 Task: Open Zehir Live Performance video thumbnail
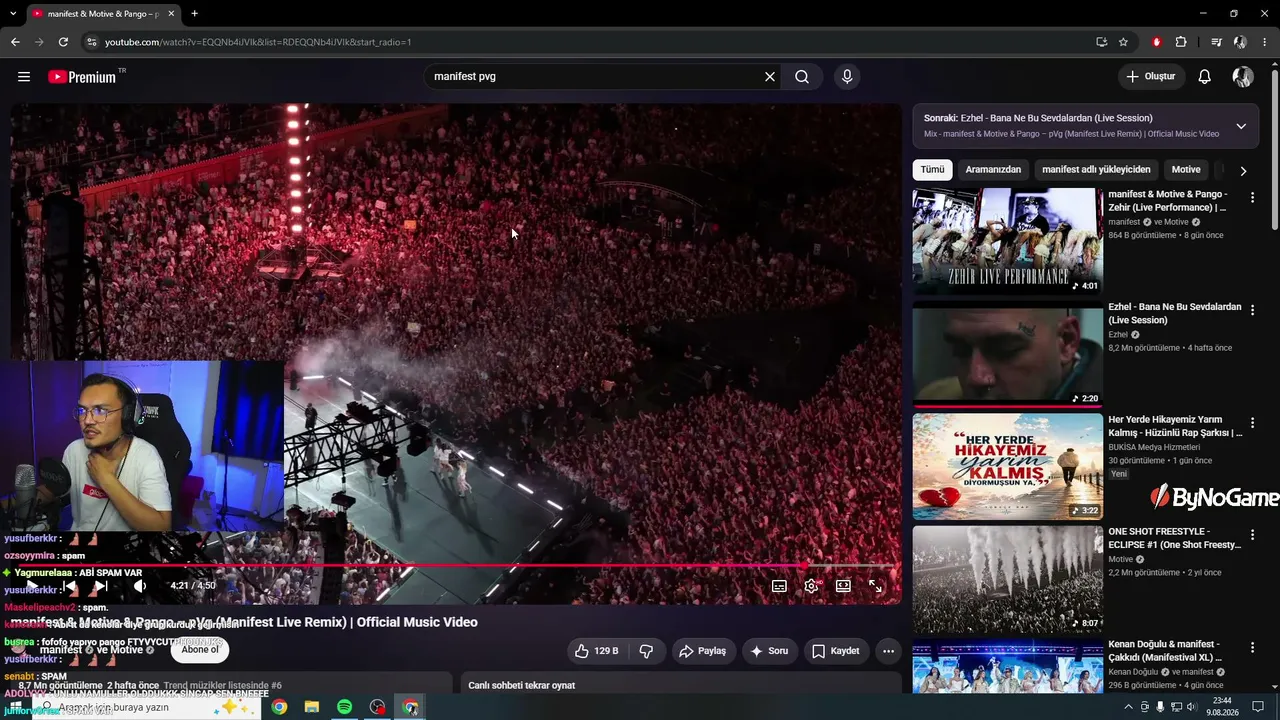(x=1008, y=240)
